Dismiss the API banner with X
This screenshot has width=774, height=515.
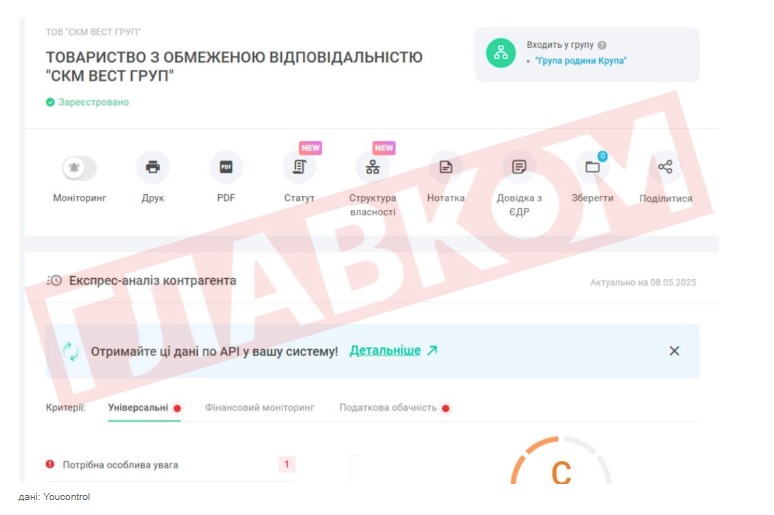(674, 351)
